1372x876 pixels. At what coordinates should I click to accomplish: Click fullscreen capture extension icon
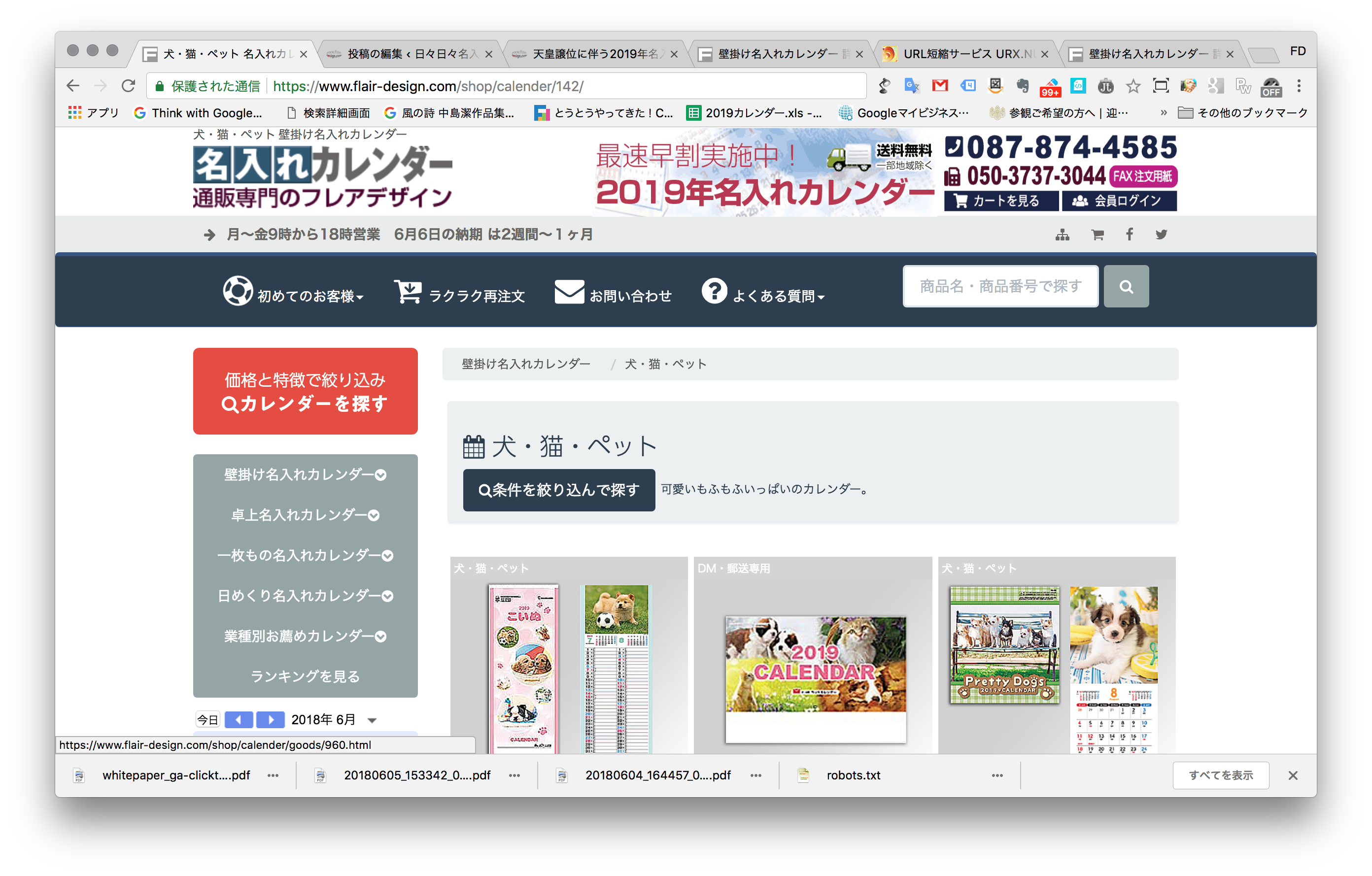point(1160,86)
